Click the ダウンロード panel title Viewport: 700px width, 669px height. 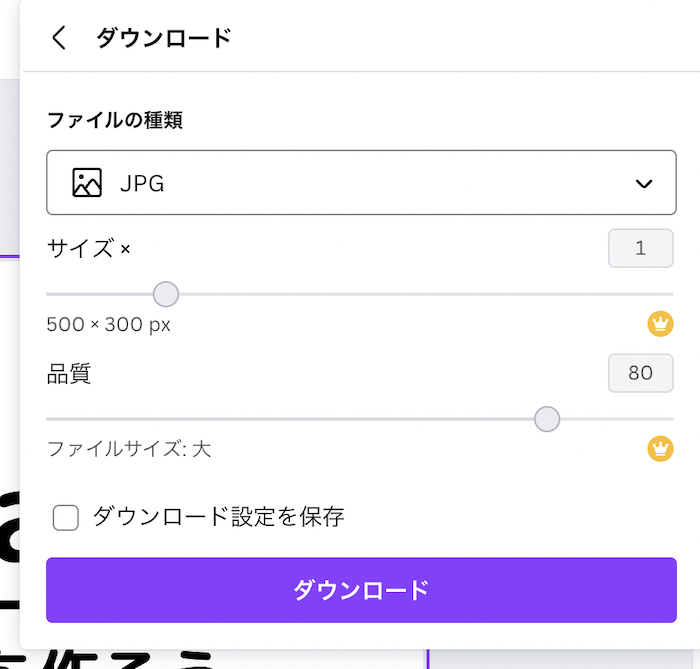point(164,38)
